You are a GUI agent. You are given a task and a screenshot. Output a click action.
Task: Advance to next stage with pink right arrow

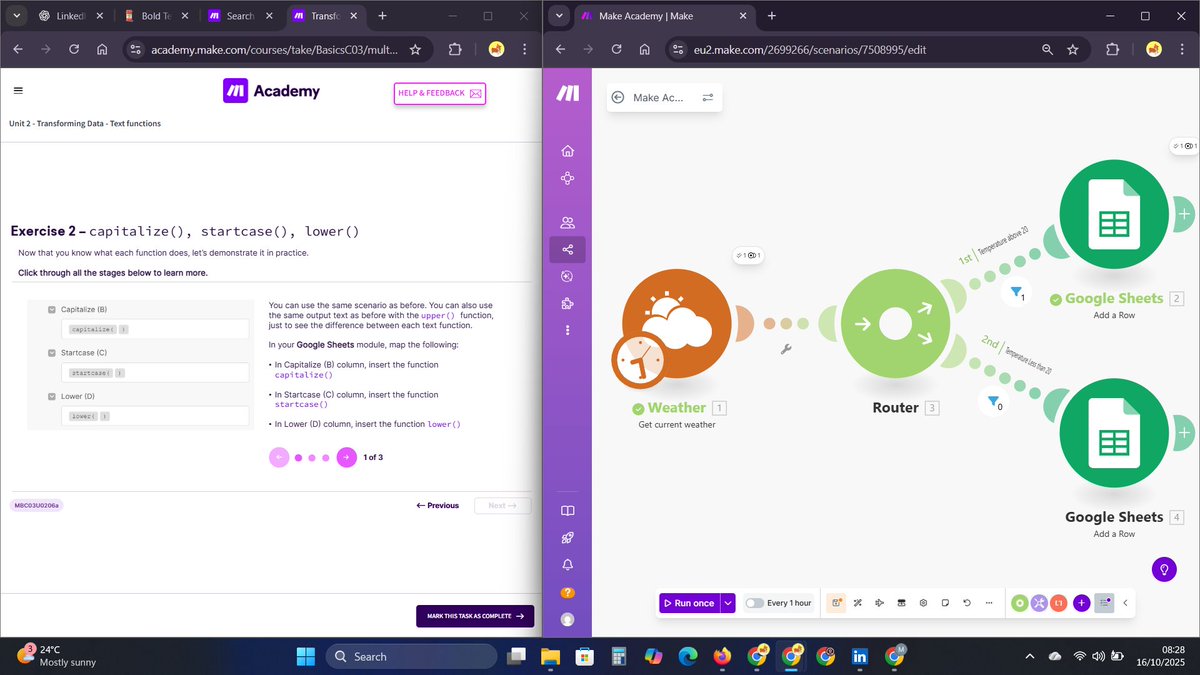click(346, 457)
